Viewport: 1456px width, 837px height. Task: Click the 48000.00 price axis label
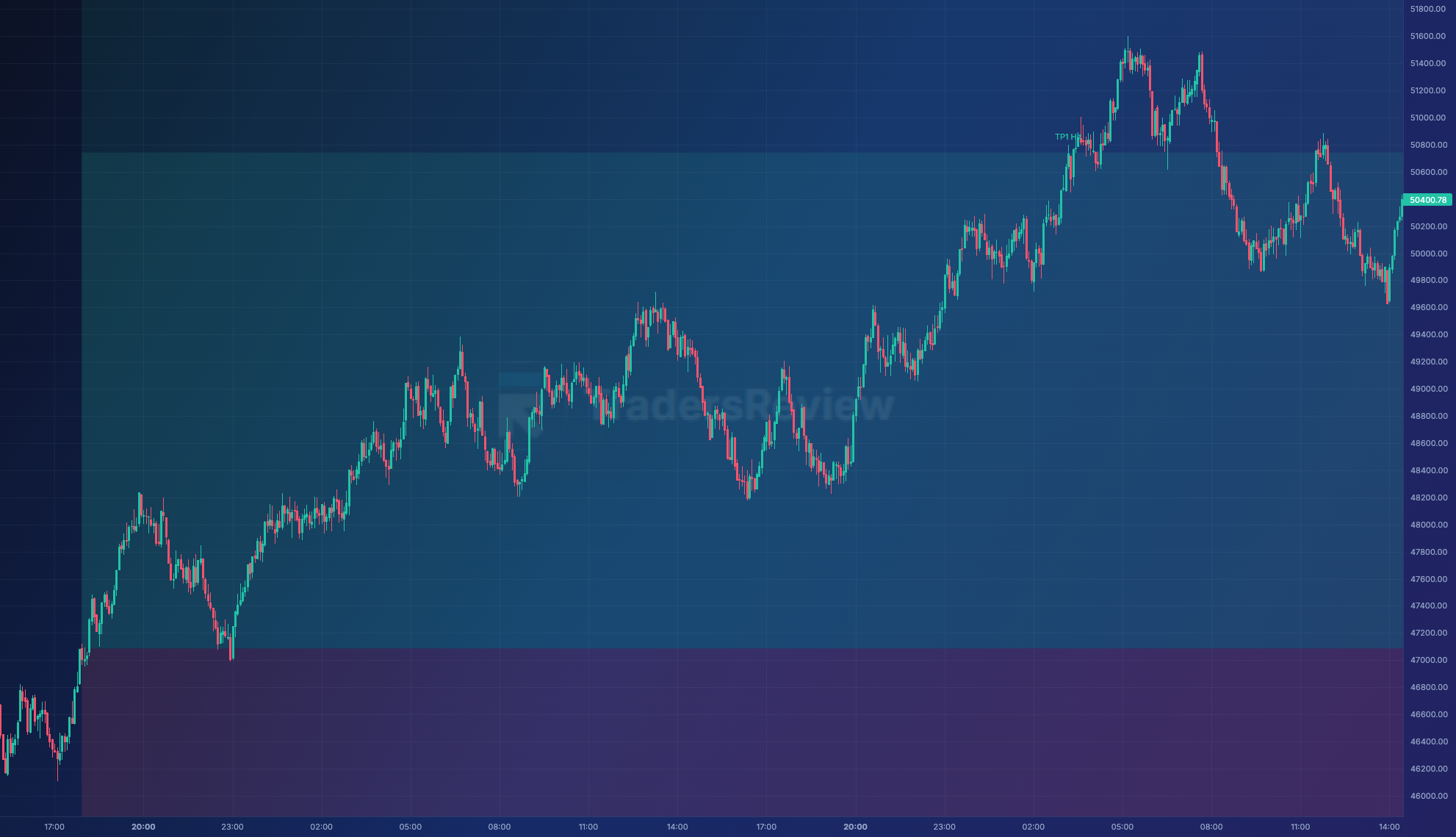tap(1428, 525)
